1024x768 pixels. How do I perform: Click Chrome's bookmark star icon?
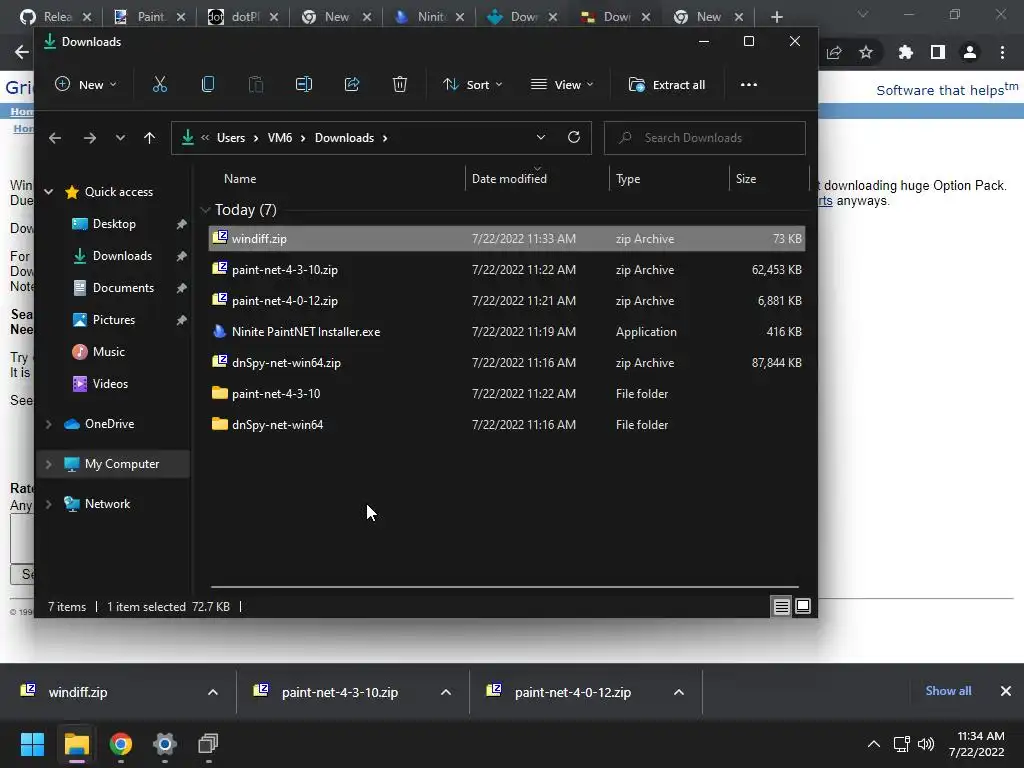[x=866, y=52]
